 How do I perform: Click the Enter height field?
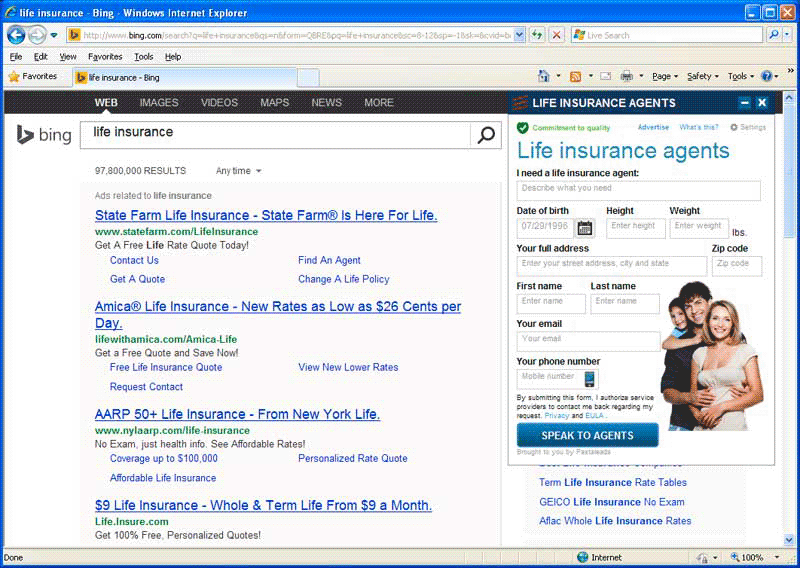[x=636, y=228]
